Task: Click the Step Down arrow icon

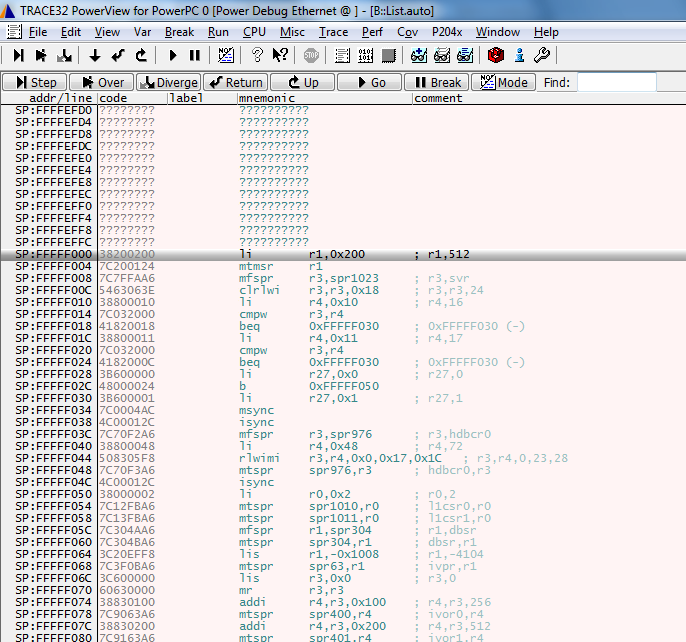Action: tap(95, 56)
